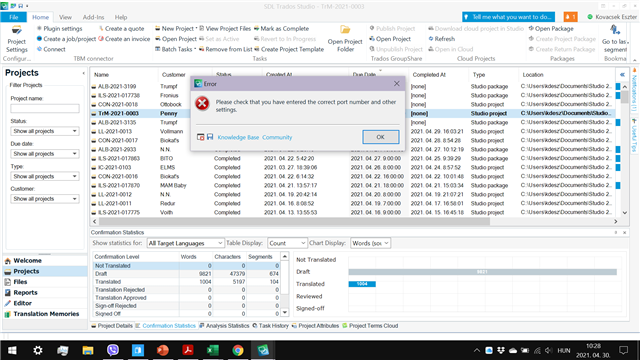
Task: Open the Customer filter dropdown
Action: coord(45,199)
